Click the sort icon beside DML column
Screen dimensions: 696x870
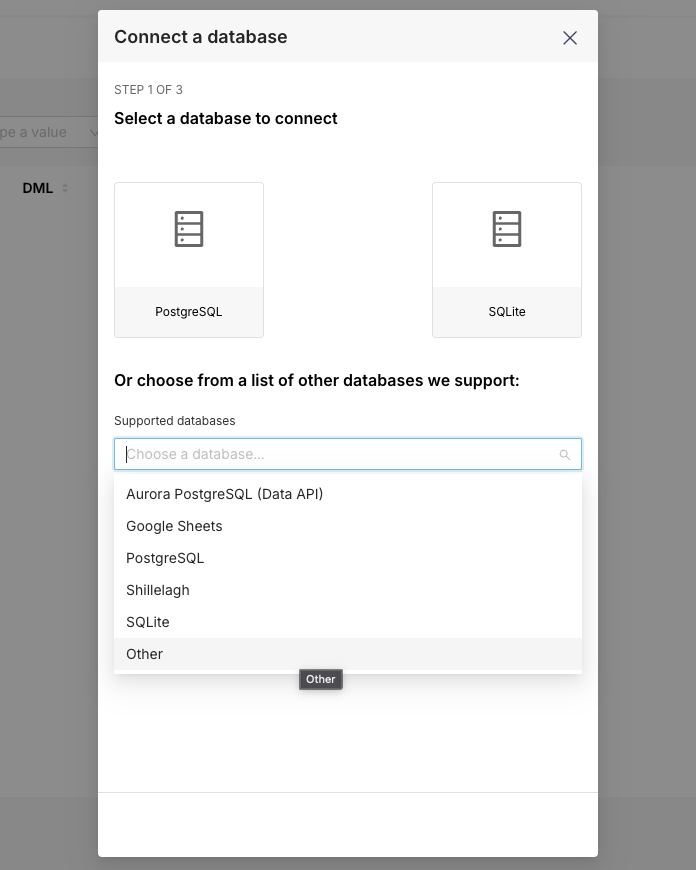pyautogui.click(x=65, y=188)
